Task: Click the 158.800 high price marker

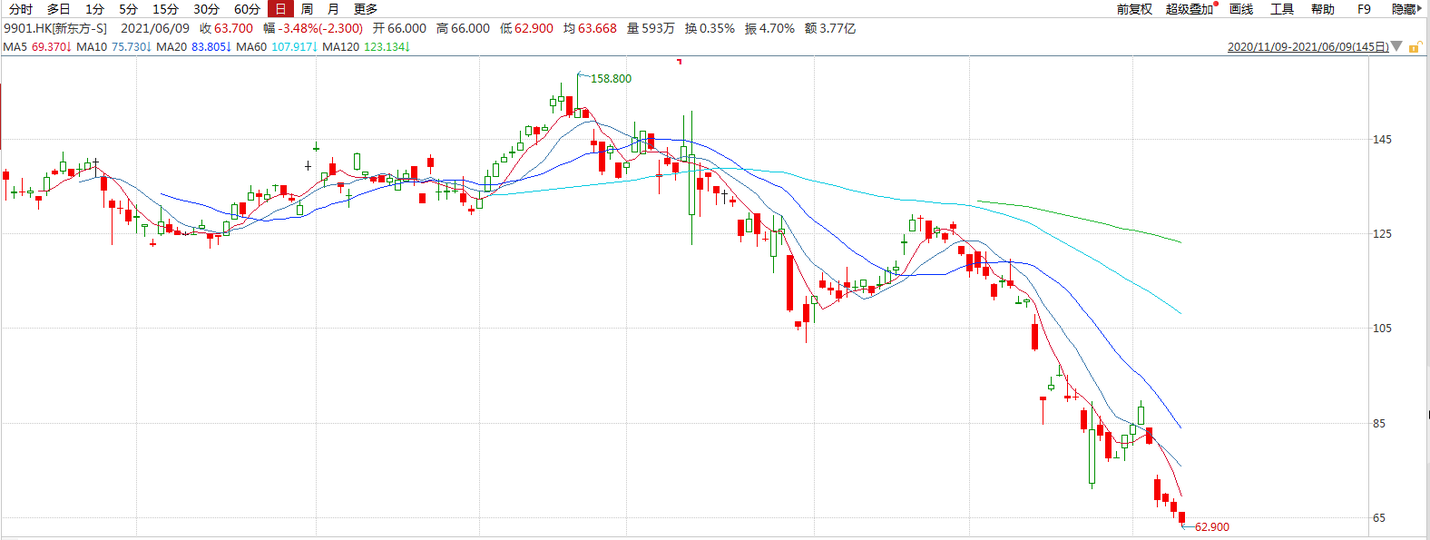Action: (x=611, y=78)
